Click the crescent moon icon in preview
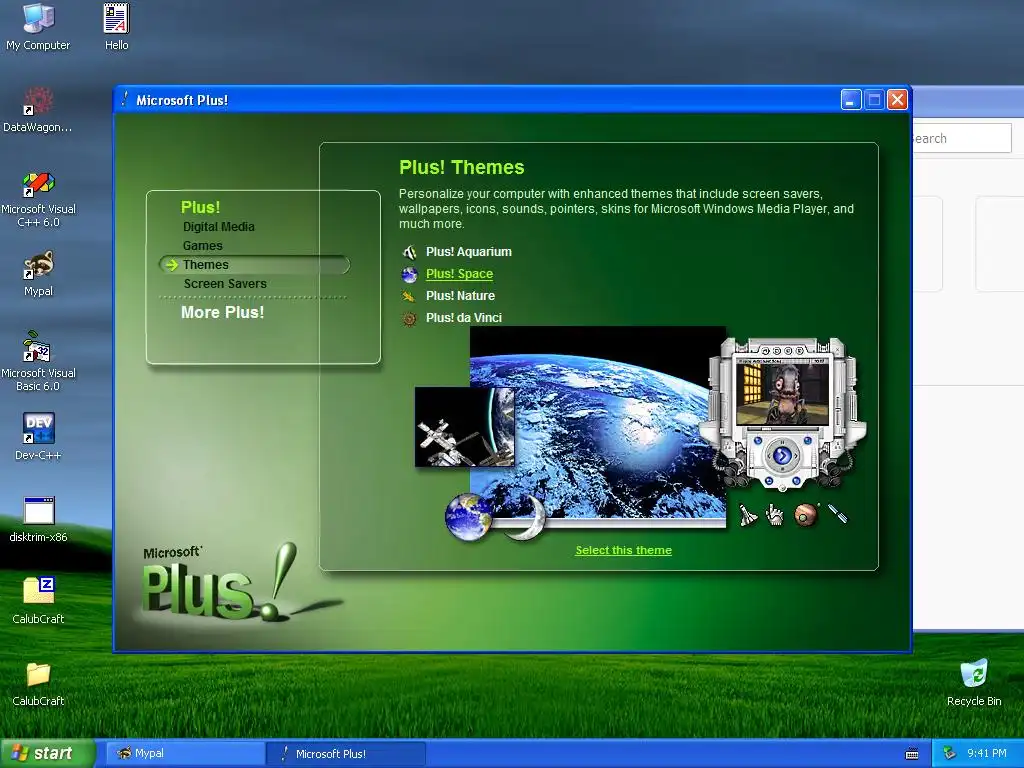The height and width of the screenshot is (768, 1024). click(x=529, y=517)
